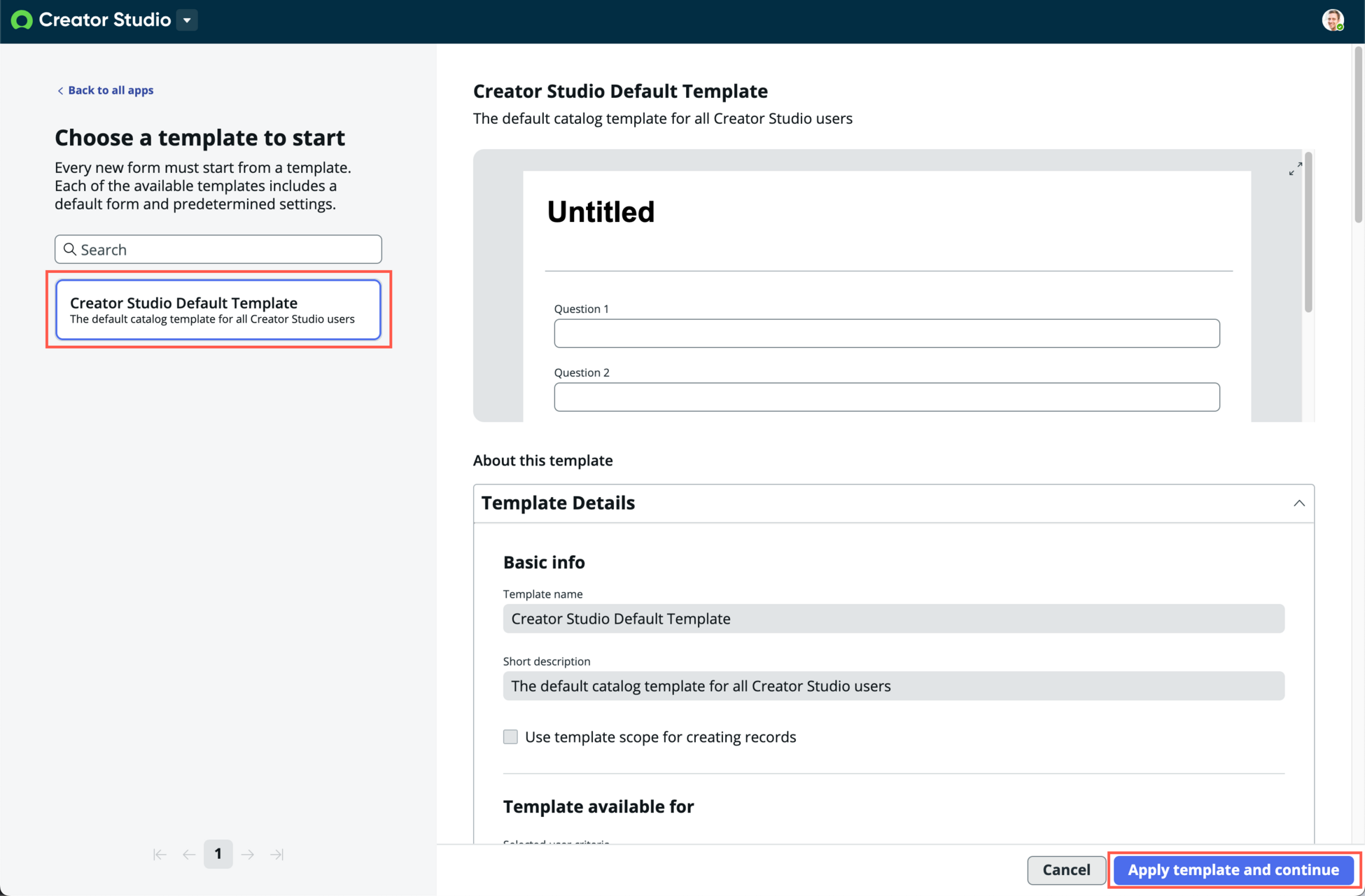This screenshot has height=896, width=1365.
Task: Click the main page vertical scrollbar
Action: [1358, 134]
